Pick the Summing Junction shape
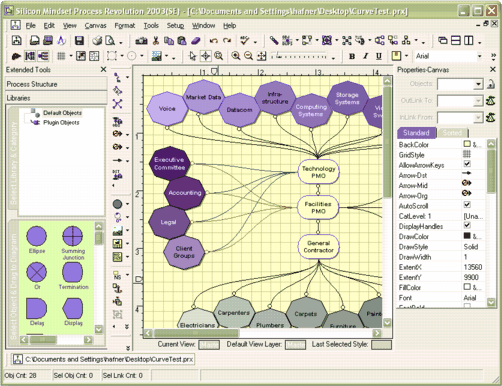 [73, 243]
